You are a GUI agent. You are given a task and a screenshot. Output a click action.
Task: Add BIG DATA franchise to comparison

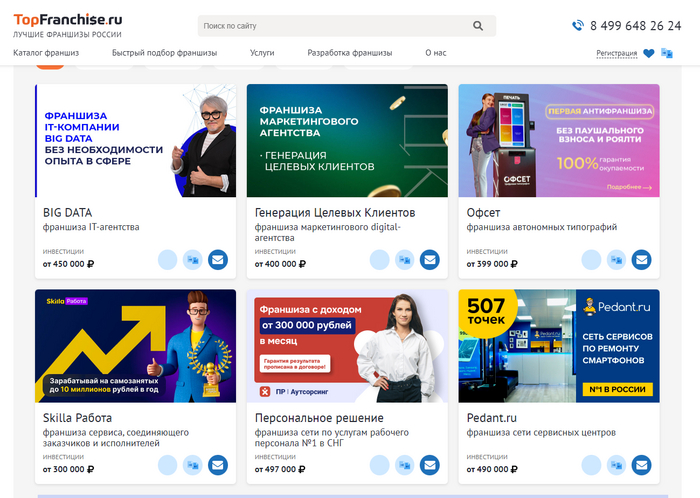pyautogui.click(x=192, y=260)
